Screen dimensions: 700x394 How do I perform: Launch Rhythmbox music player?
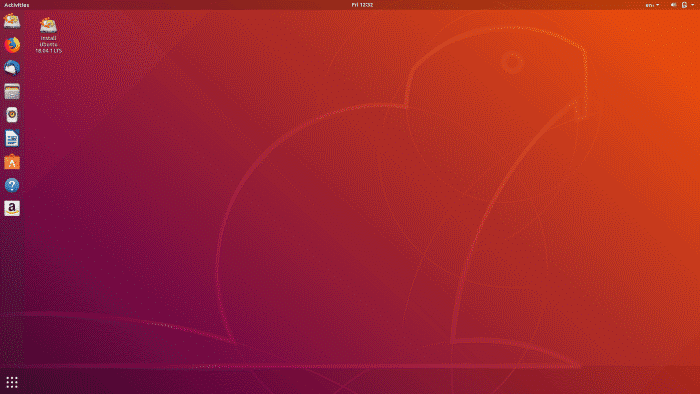coord(12,115)
